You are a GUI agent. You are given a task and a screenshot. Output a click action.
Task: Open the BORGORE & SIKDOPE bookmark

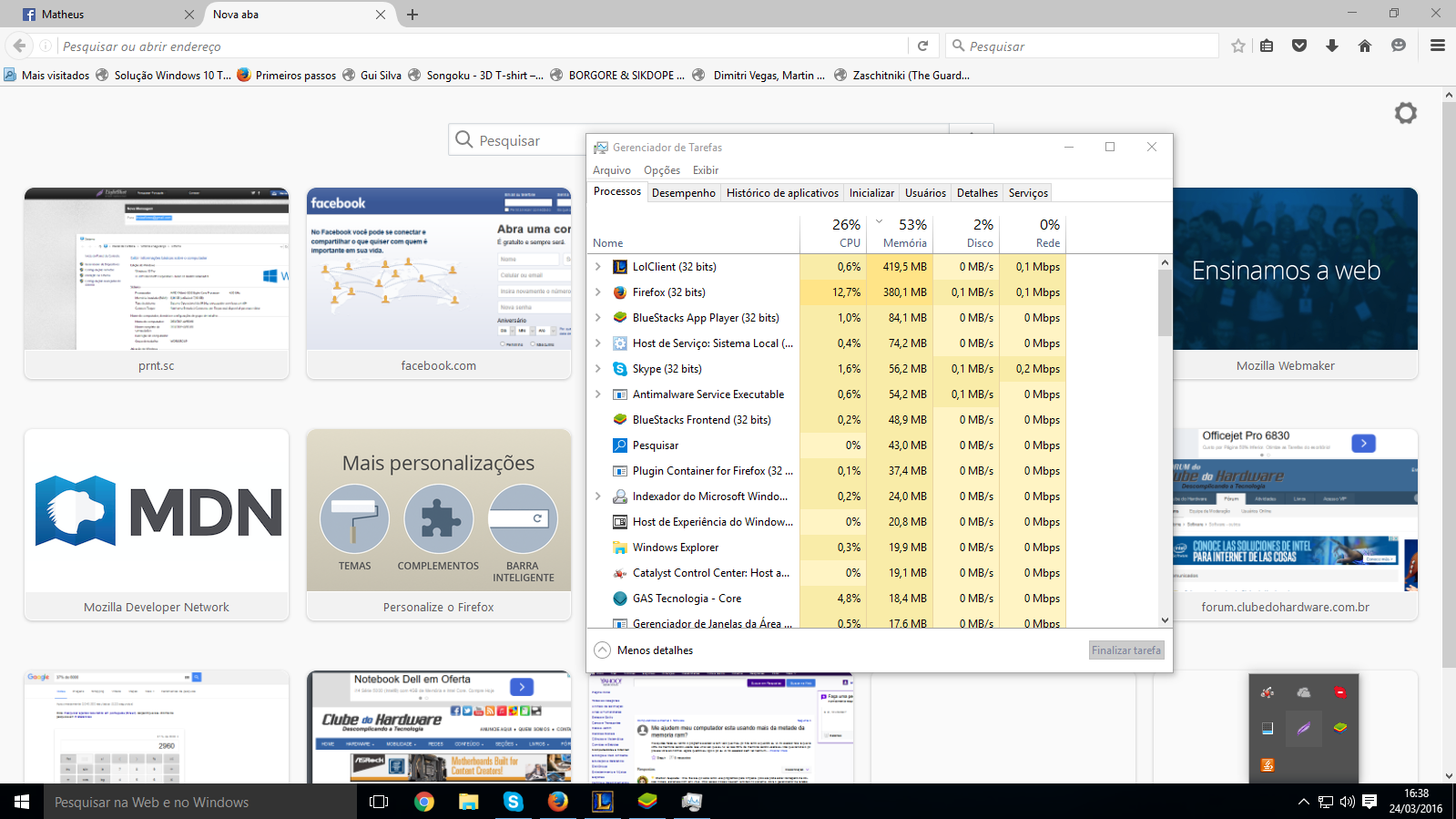click(x=617, y=76)
